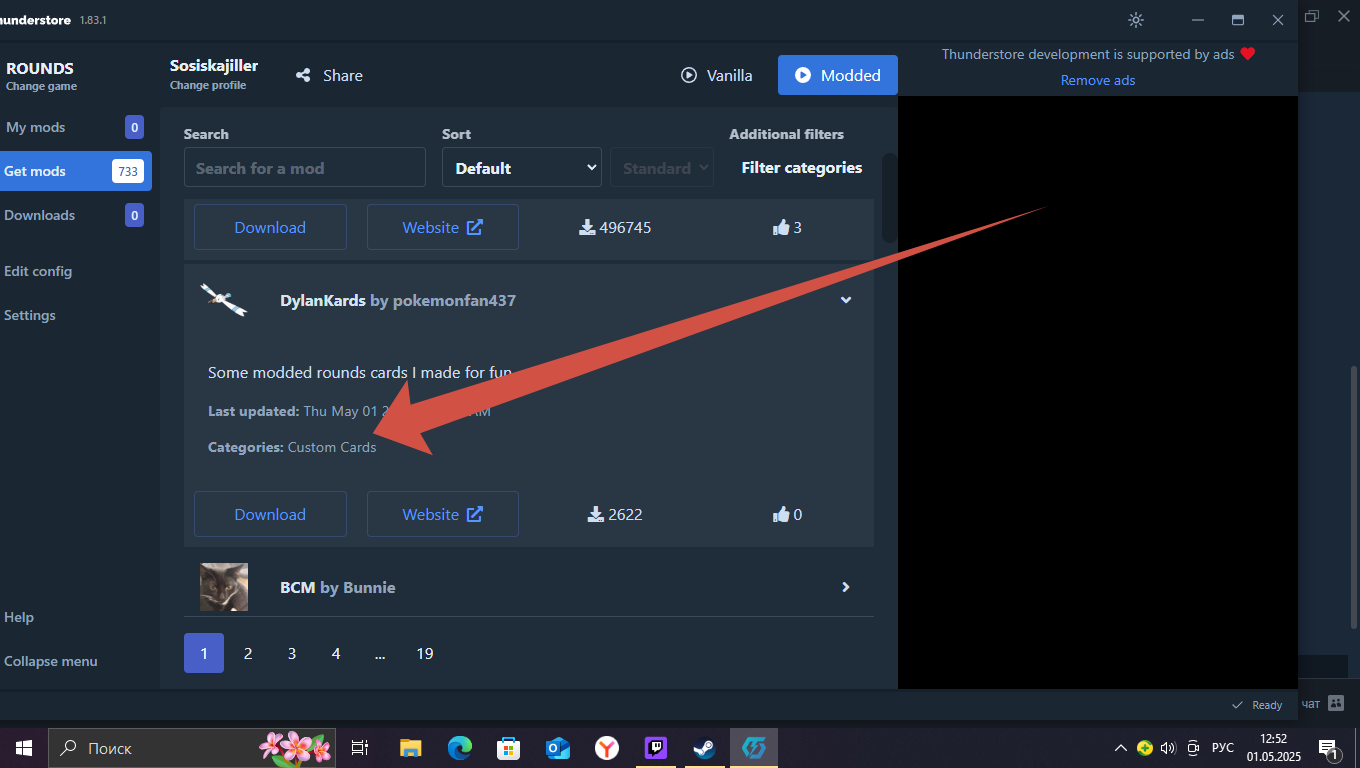Viewport: 1360px width, 768px height.
Task: Open Windows Start menu
Action: [x=23, y=748]
